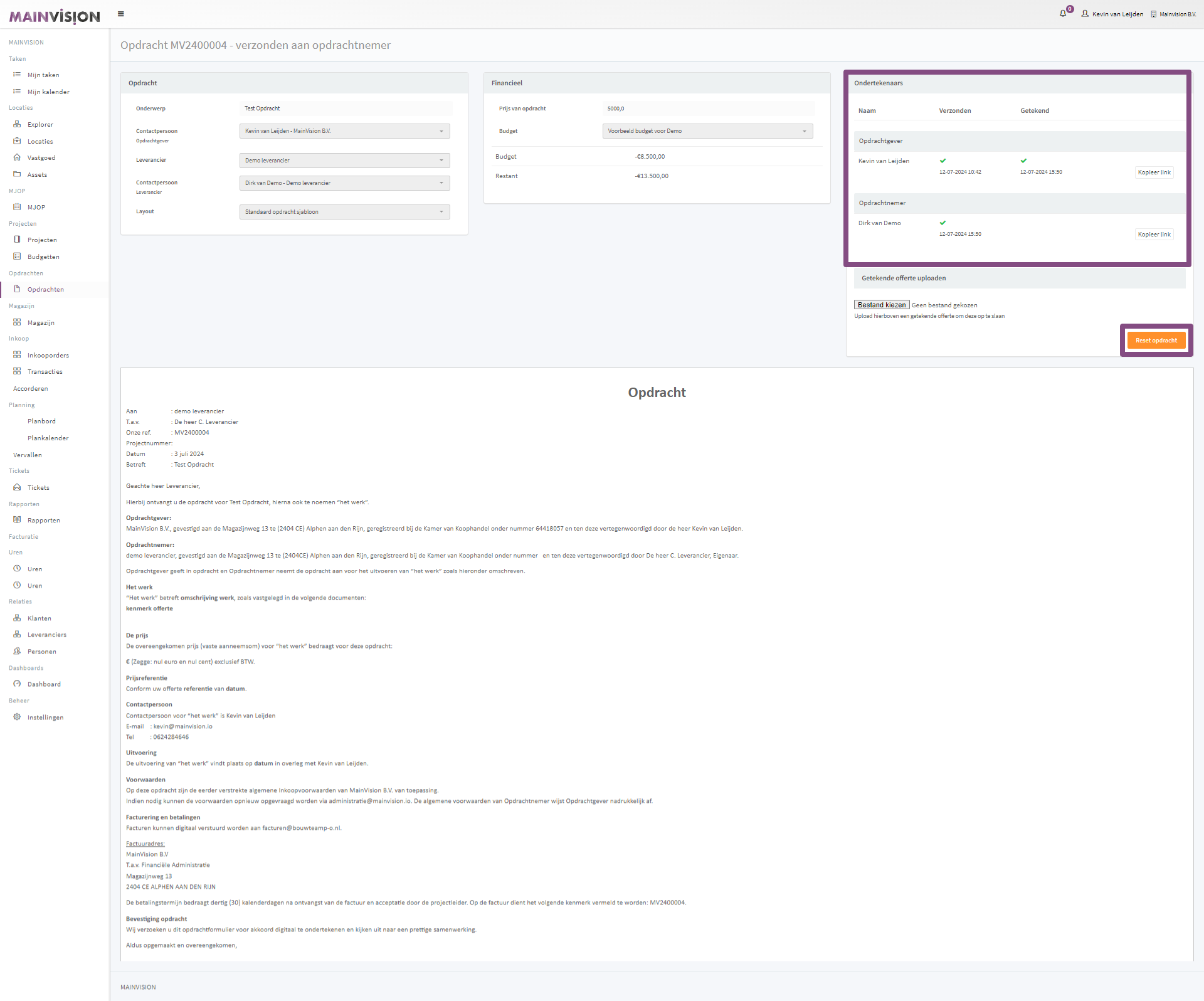Image resolution: width=1204 pixels, height=1001 pixels.
Task: Click the Vastgoed home icon
Action: coord(17,157)
